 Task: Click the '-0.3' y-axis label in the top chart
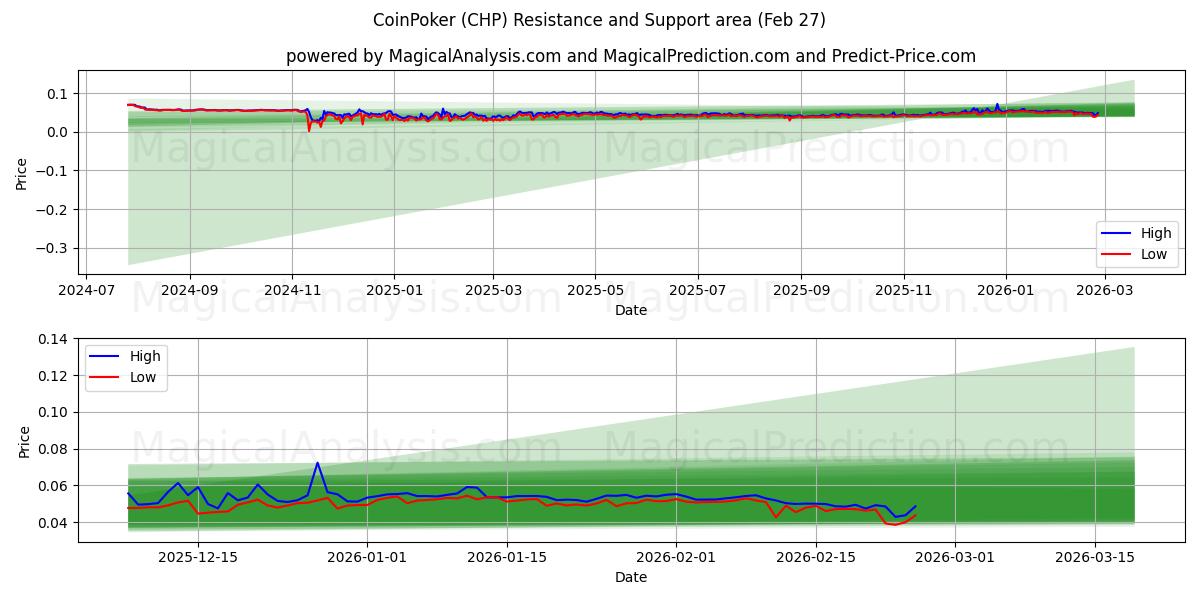pyautogui.click(x=54, y=248)
